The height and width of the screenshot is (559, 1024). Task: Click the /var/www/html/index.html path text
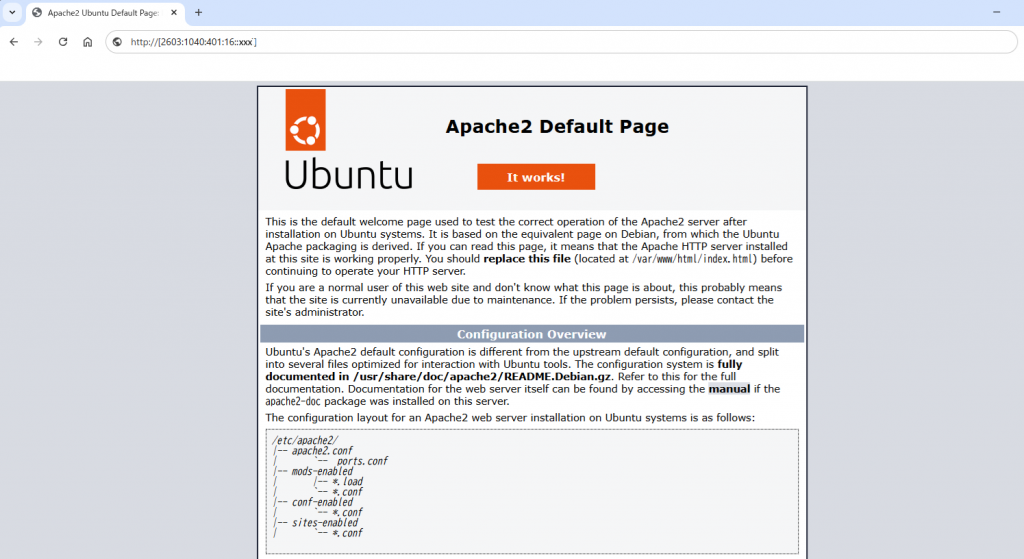694,259
